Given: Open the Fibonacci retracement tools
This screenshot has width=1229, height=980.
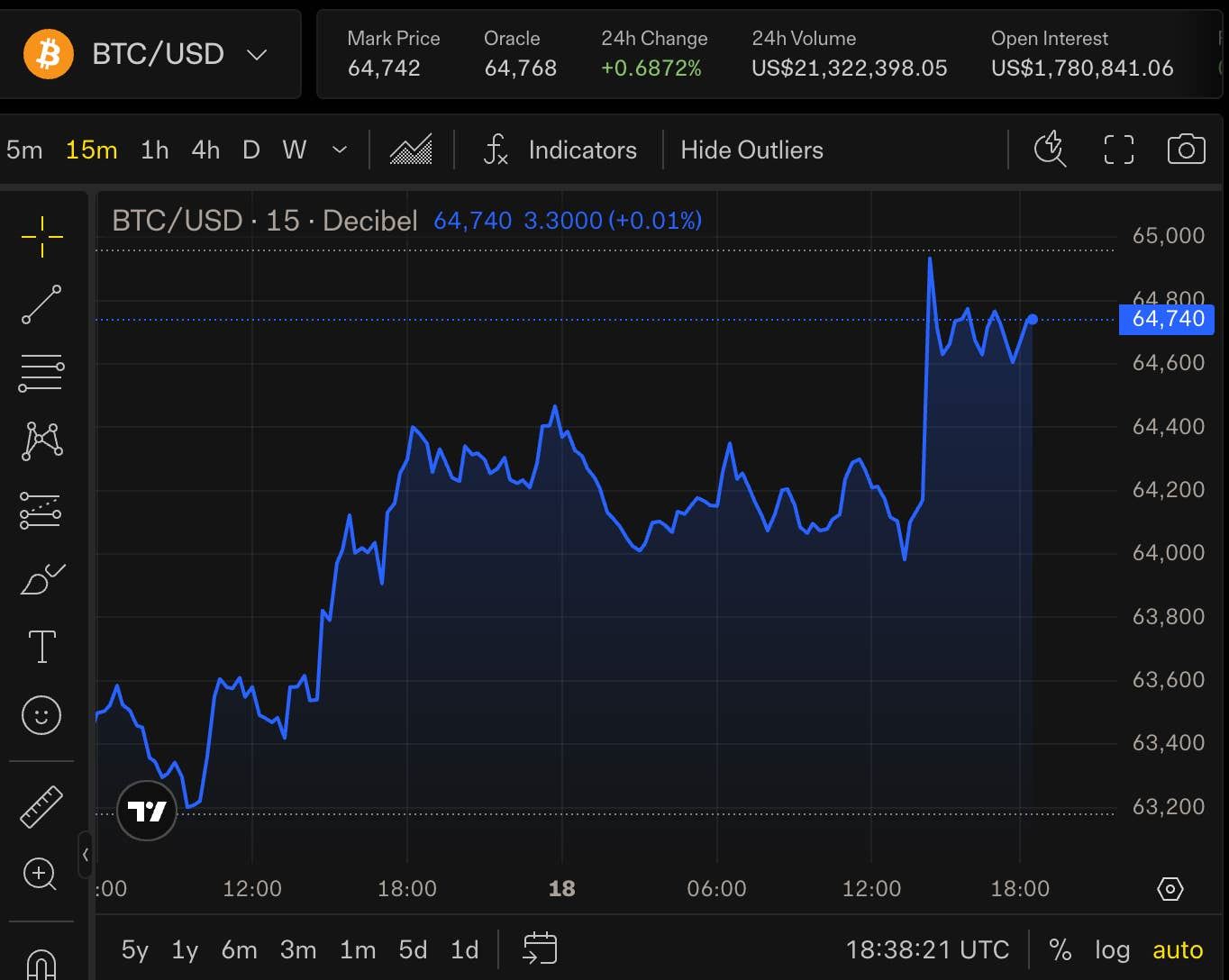Looking at the screenshot, I should [41, 373].
